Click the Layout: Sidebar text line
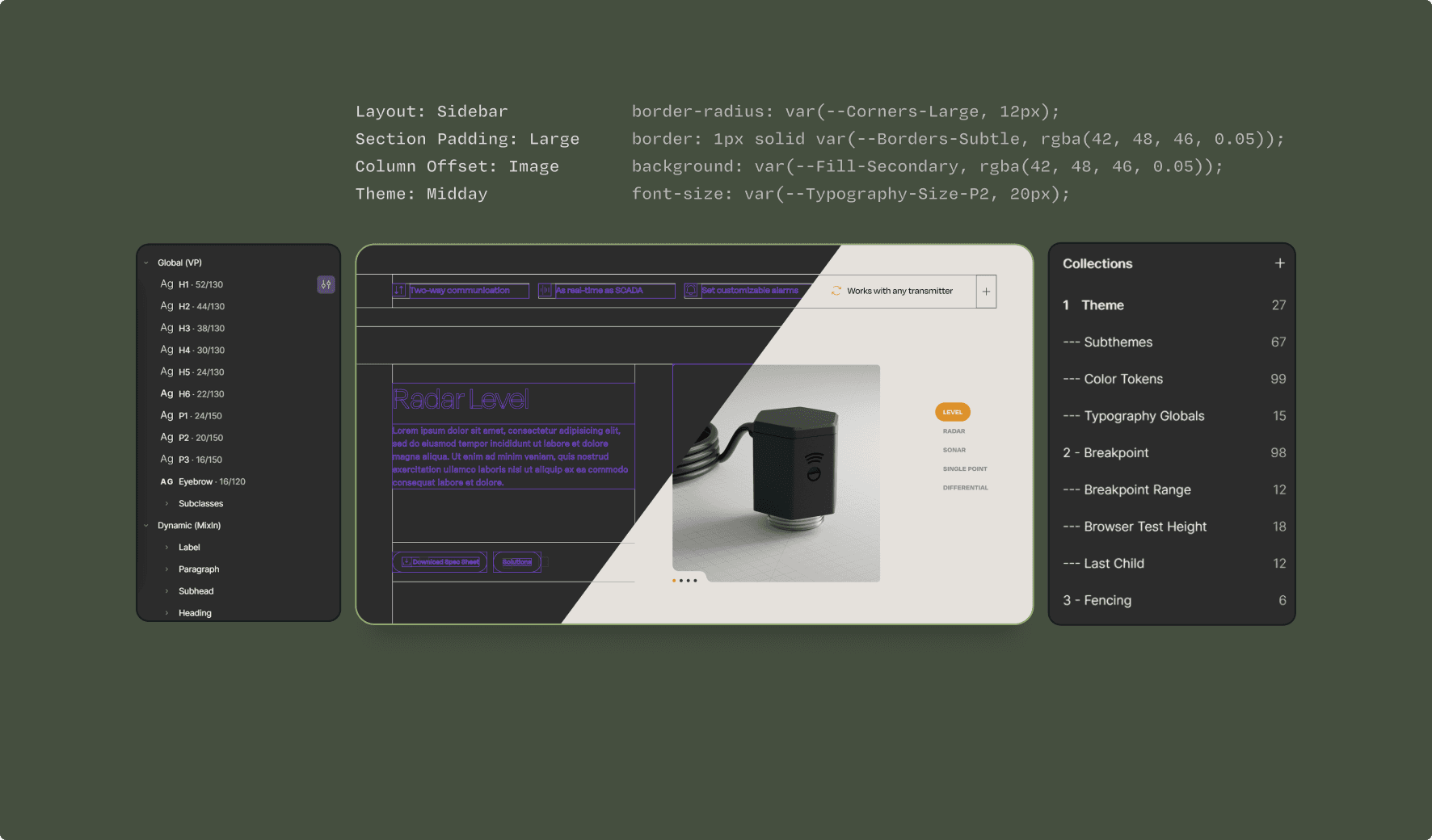 (x=432, y=111)
